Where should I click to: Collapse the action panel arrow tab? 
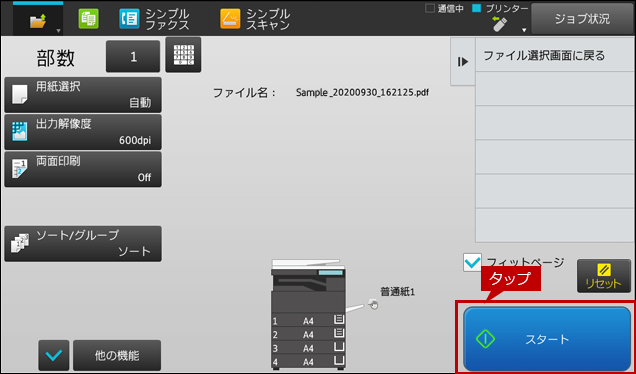tap(463, 62)
